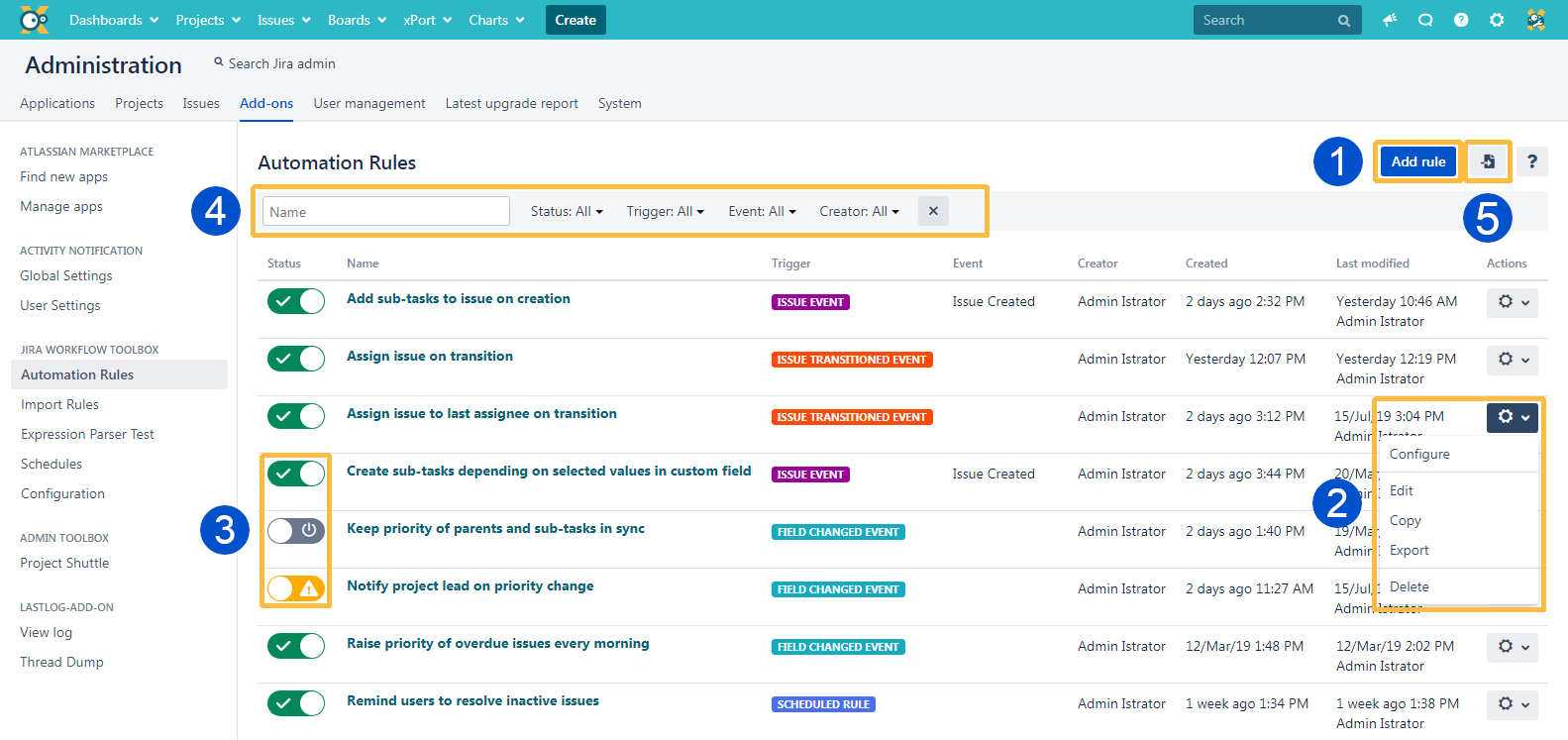Open the chat bubble icon in header
1568x740 pixels.
[1425, 20]
